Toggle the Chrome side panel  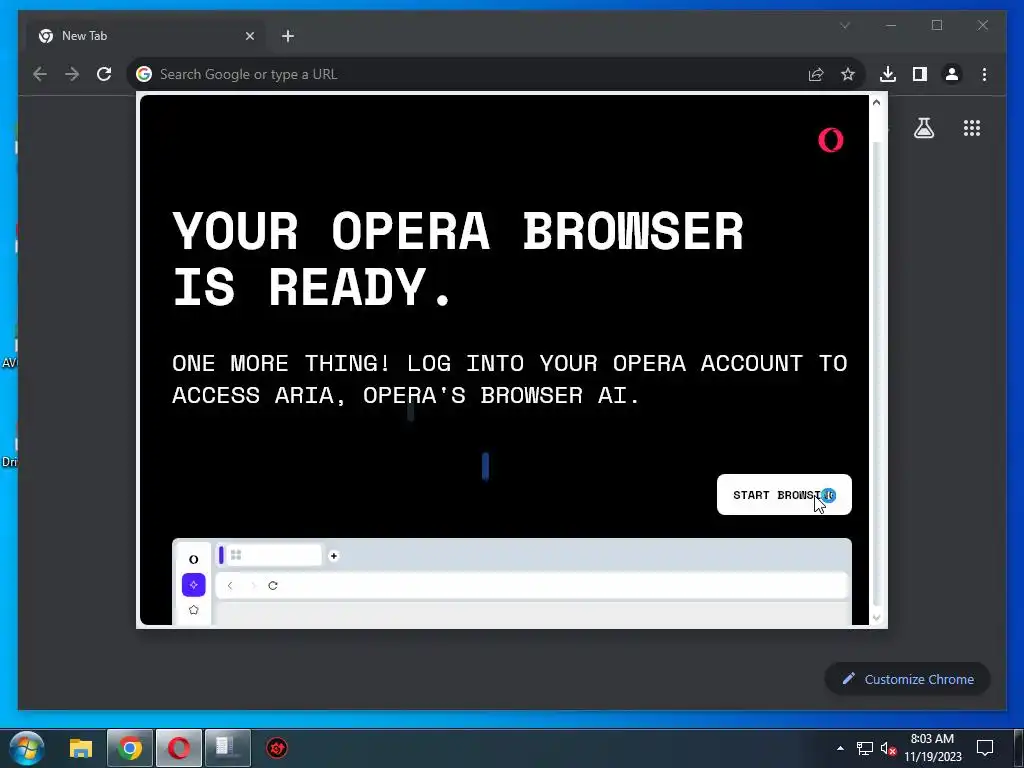tap(920, 74)
